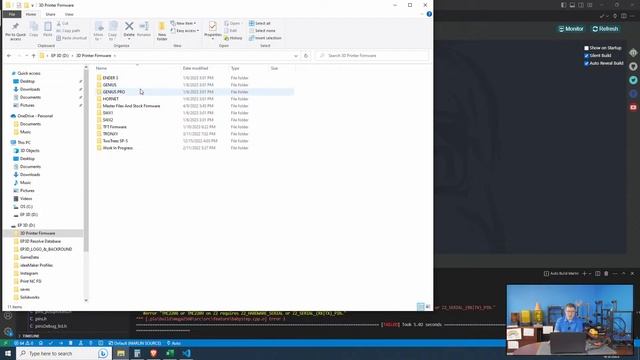Select the GENIUS folder
640x360 pixels.
[109, 85]
